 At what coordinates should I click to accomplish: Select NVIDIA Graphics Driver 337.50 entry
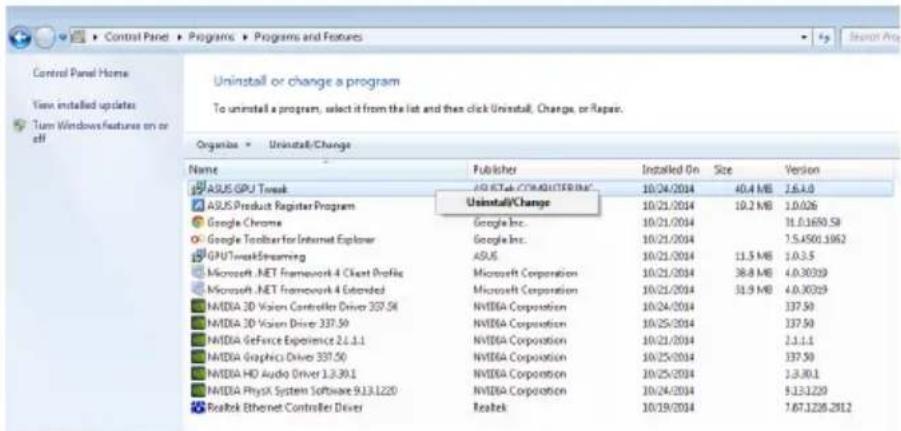(x=277, y=357)
